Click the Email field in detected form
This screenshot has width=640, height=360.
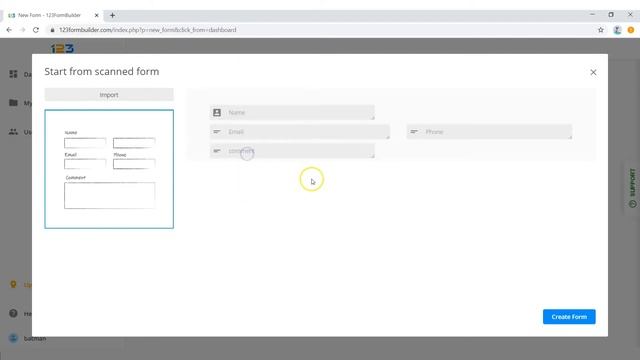pos(300,132)
